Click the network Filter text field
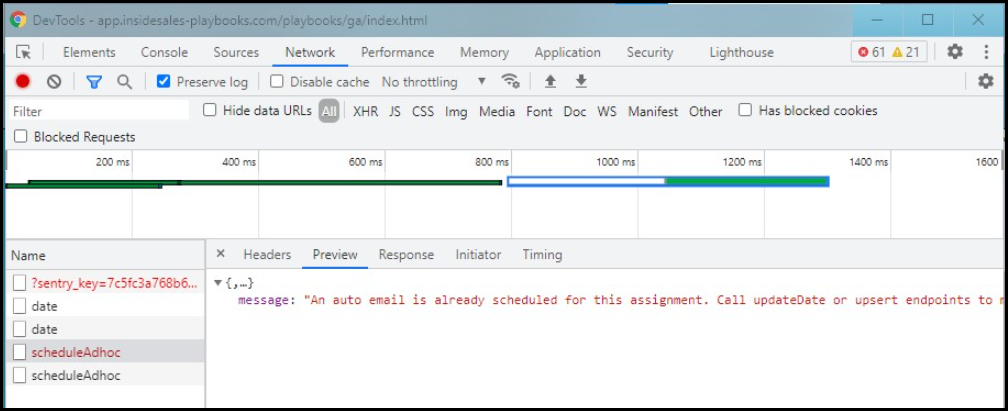1008x411 pixels. (100, 111)
